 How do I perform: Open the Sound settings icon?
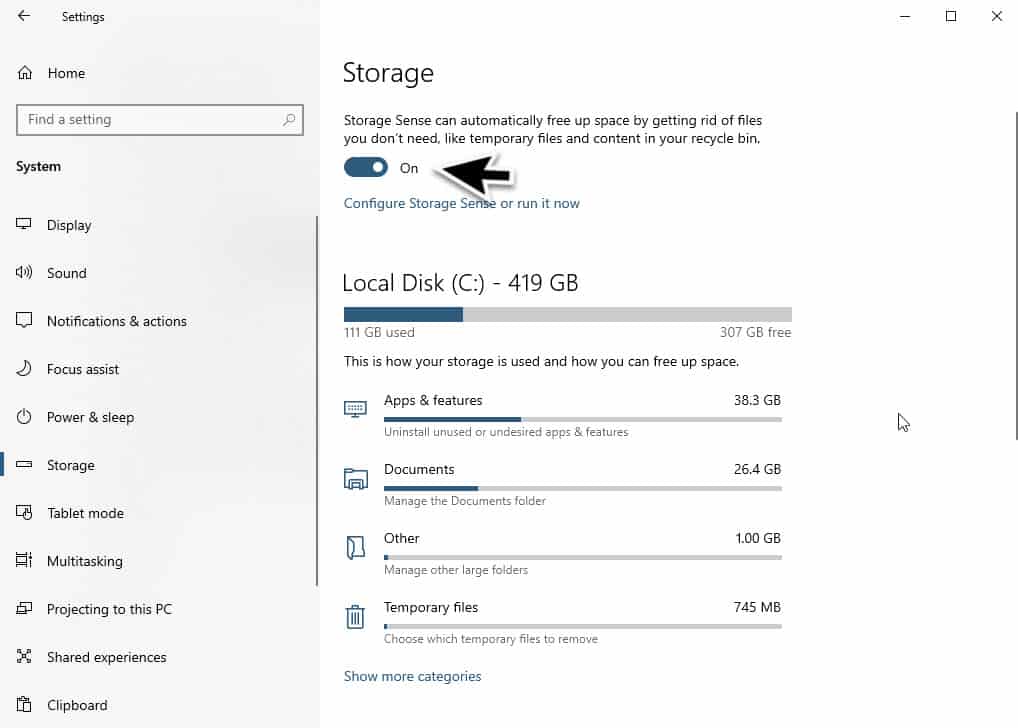[x=23, y=273]
